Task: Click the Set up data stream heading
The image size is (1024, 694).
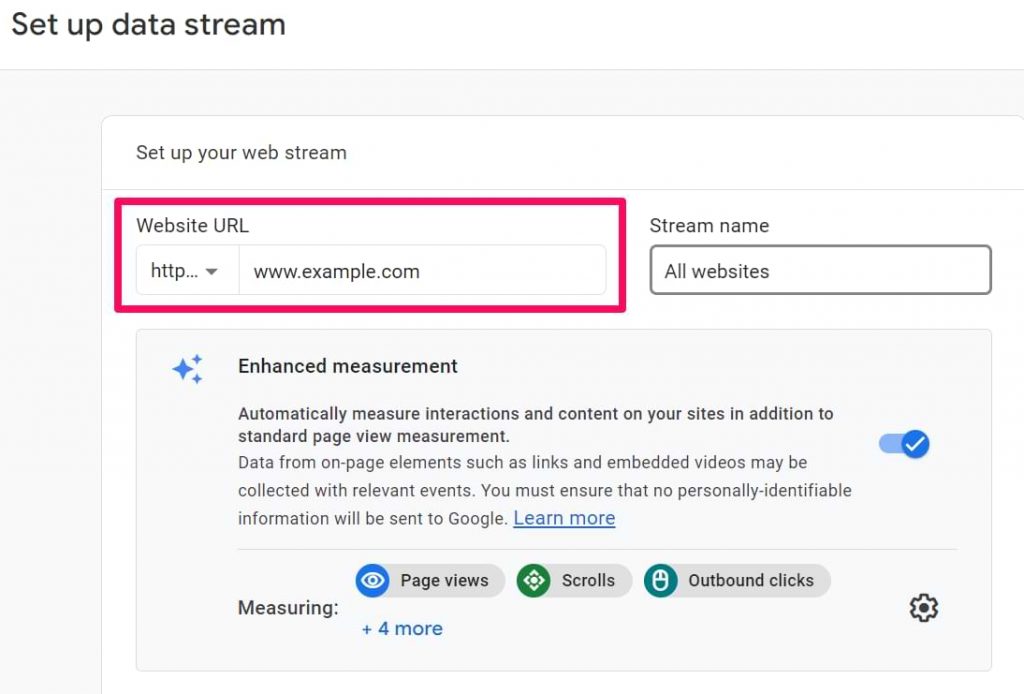Action: [x=147, y=24]
